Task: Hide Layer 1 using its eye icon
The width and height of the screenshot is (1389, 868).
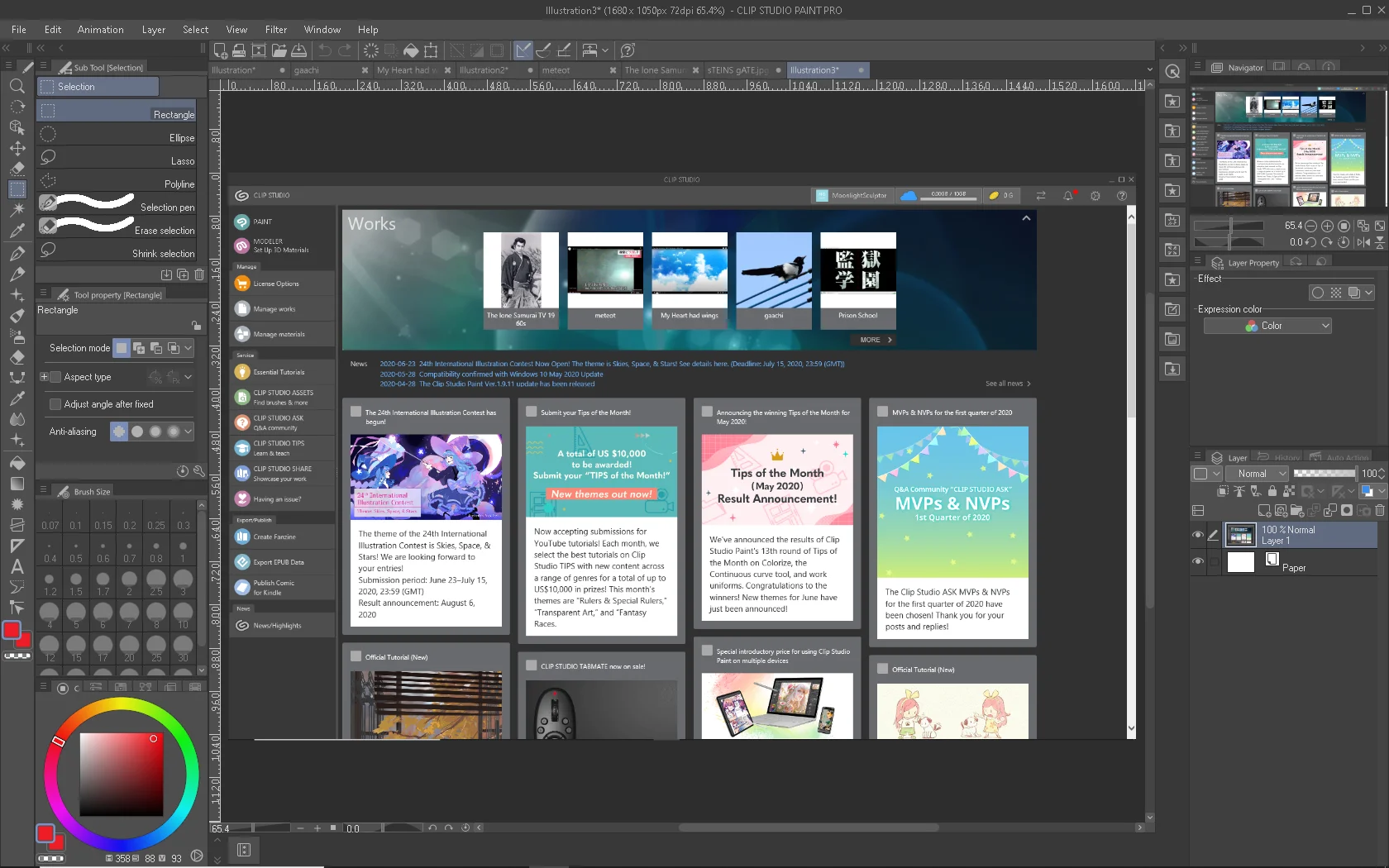Action: point(1198,535)
